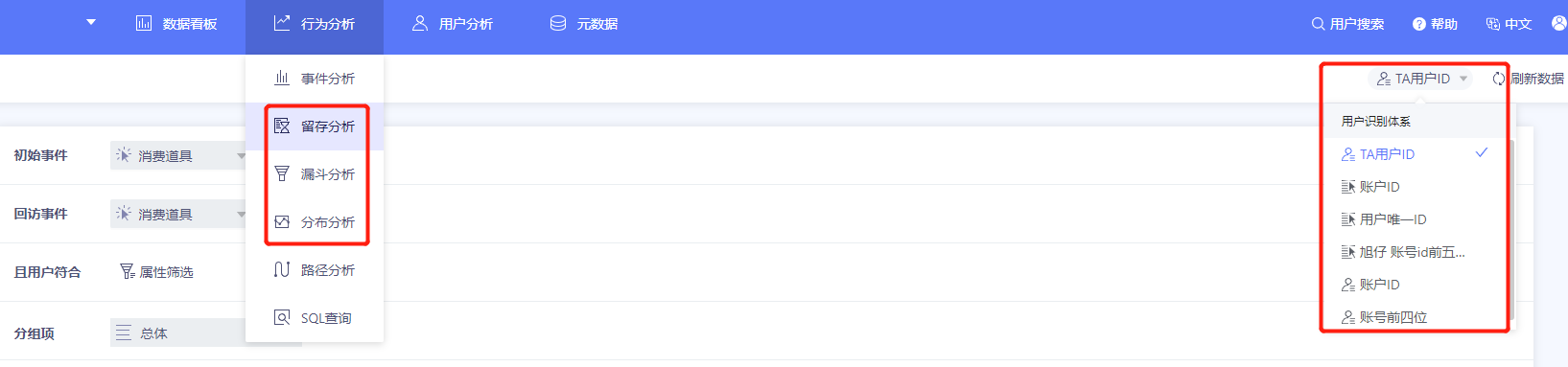The image size is (1568, 367).
Task: Click the SQL查询 magnifier icon
Action: point(282,317)
